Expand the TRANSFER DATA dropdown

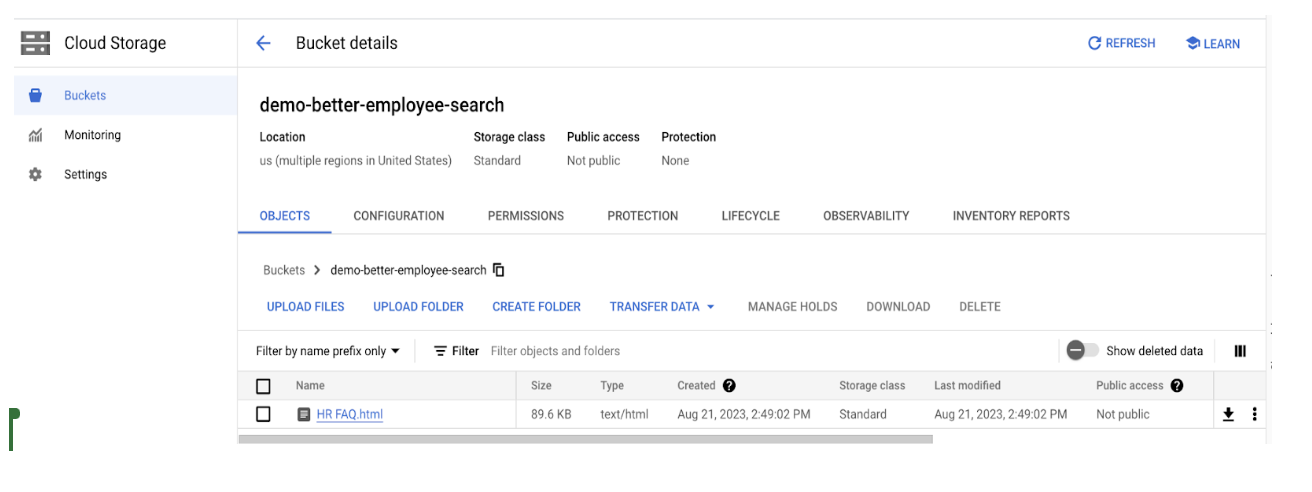click(662, 306)
